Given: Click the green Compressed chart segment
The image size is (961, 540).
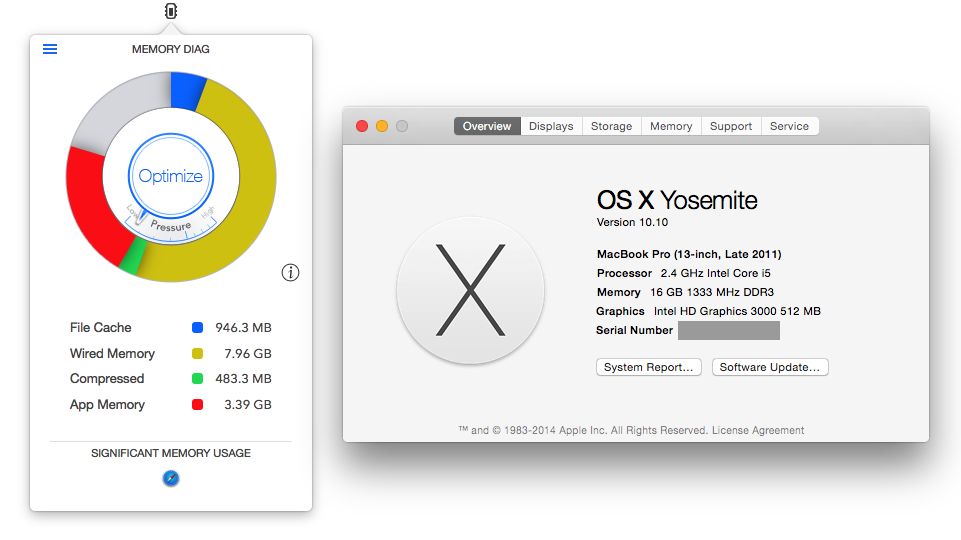Looking at the screenshot, I should pos(133,256).
